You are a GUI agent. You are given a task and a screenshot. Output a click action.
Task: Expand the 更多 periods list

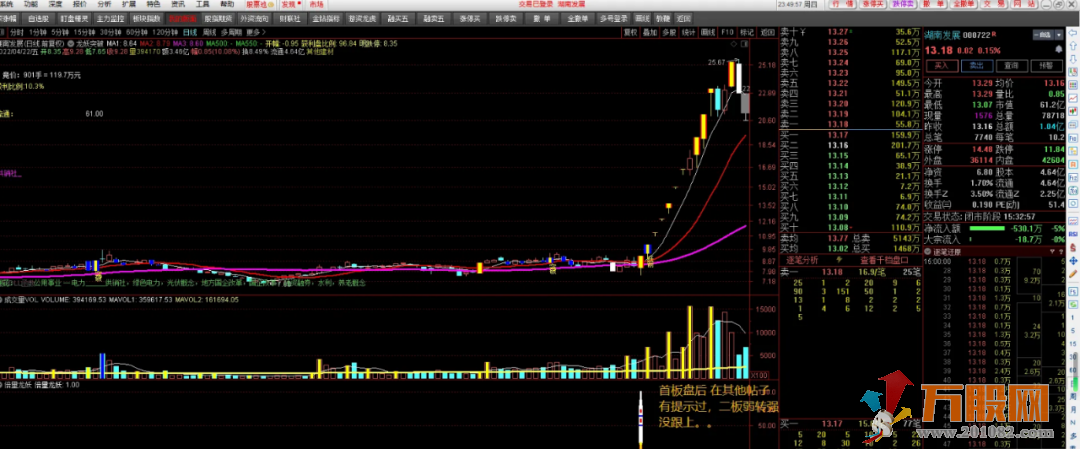tap(255, 32)
